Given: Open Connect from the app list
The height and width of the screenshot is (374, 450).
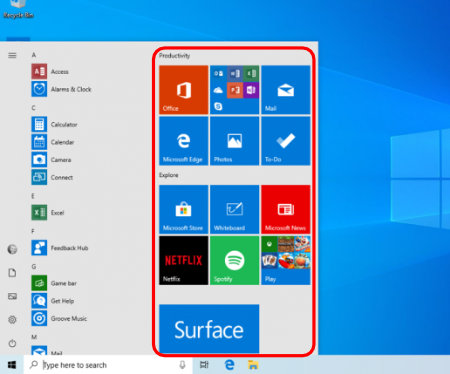Looking at the screenshot, I should coord(52,177).
